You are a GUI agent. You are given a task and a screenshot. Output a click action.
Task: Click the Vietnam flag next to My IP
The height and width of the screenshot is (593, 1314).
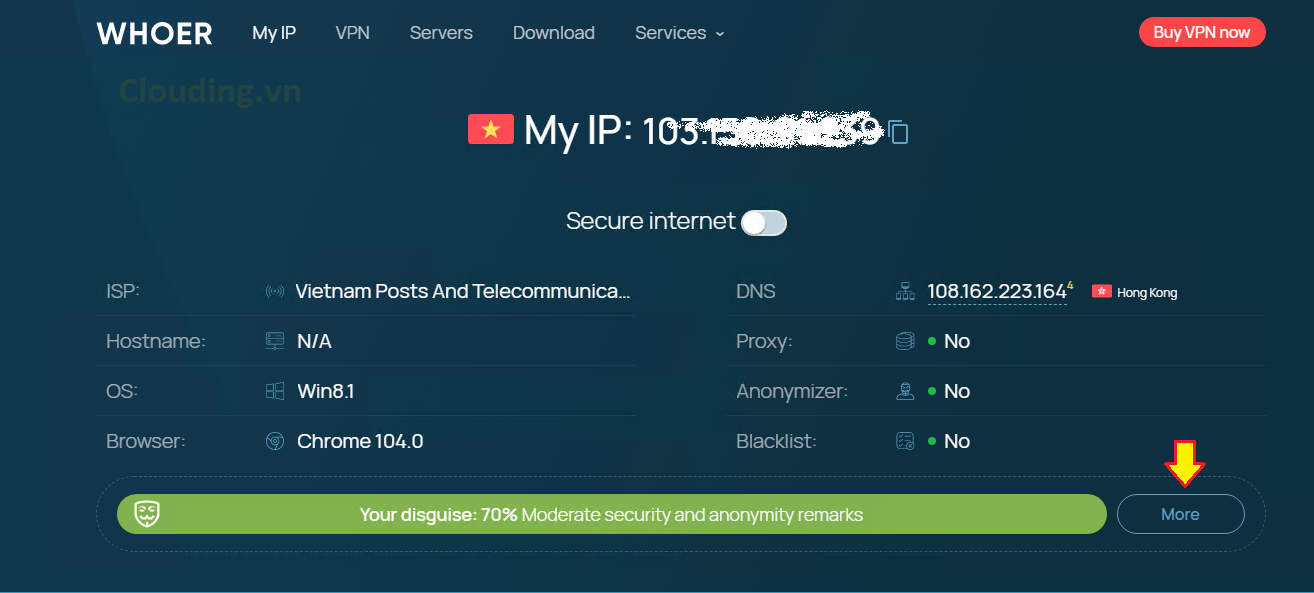[x=490, y=129]
